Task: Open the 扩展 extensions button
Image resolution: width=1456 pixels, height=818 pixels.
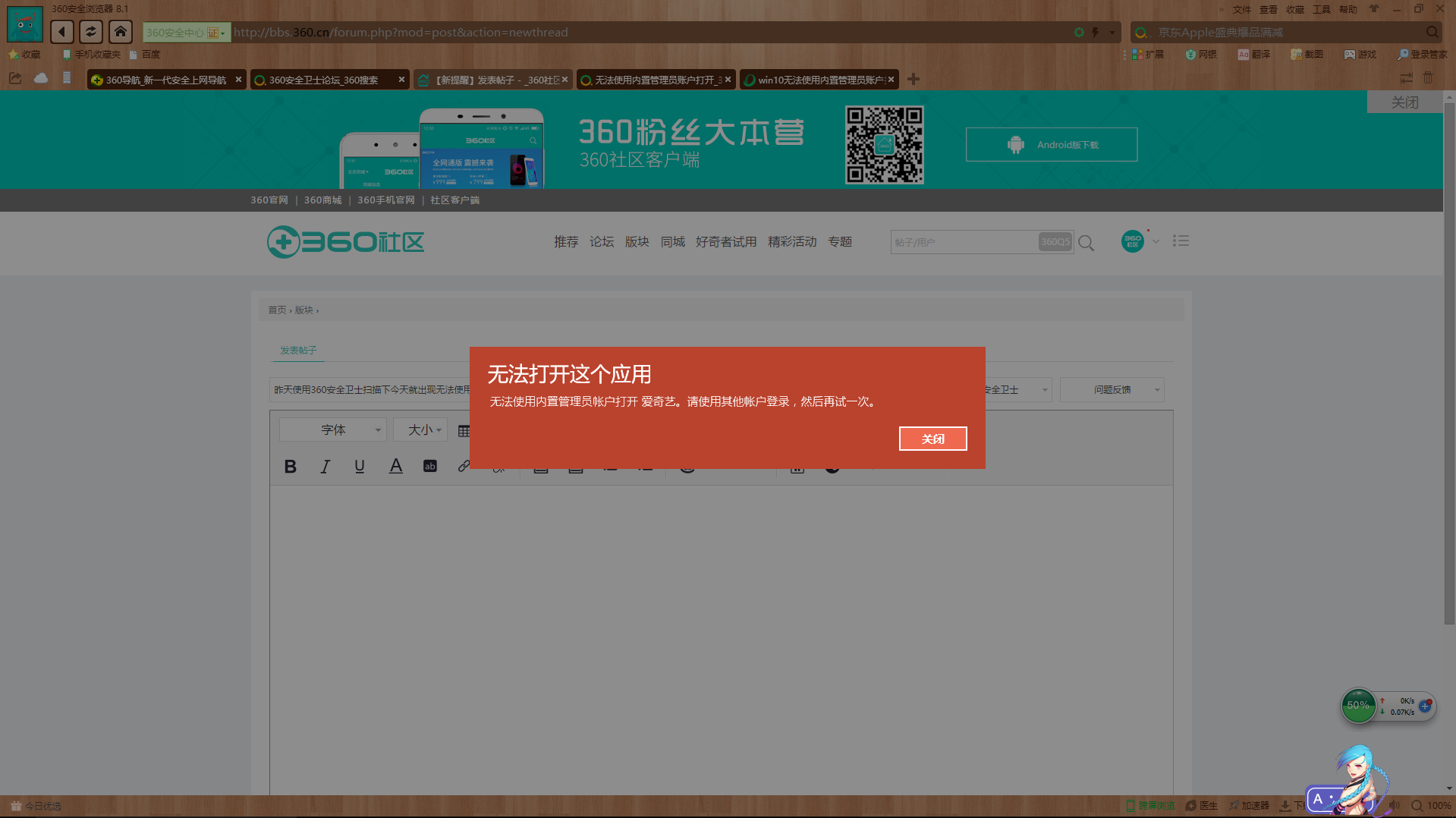Action: pos(1148,55)
